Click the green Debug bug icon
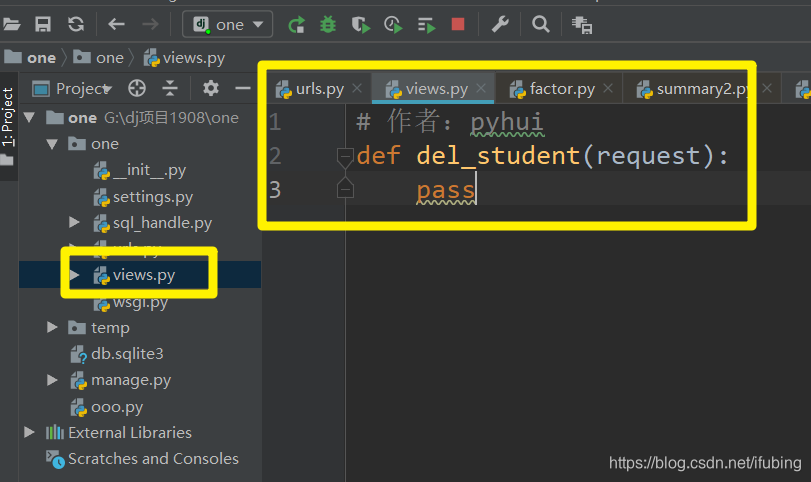 328,24
